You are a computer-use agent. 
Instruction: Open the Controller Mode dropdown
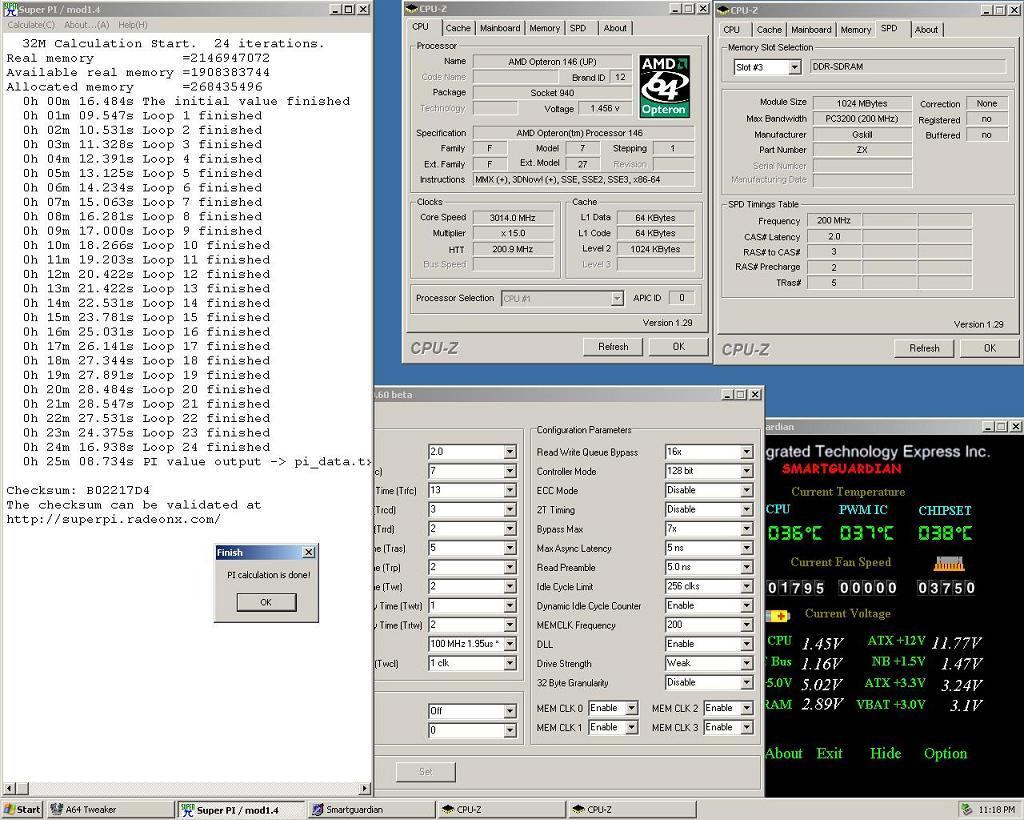point(745,471)
